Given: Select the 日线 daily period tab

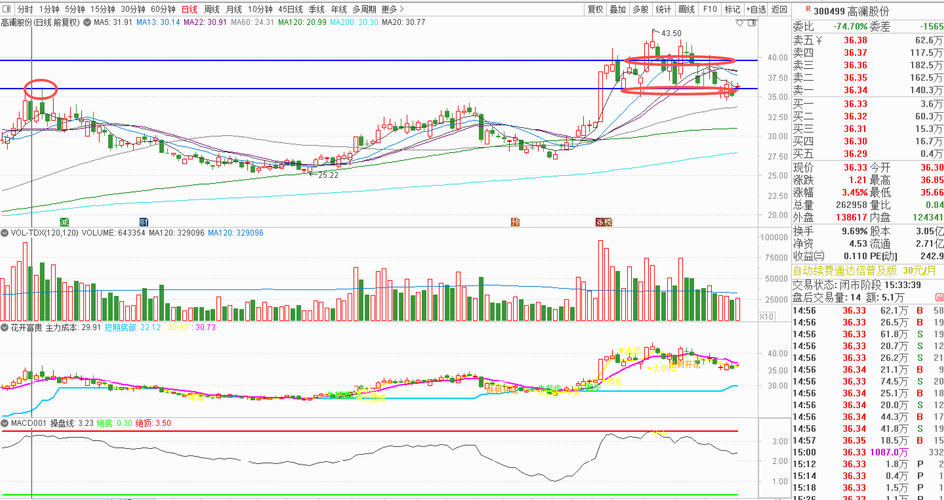Looking at the screenshot, I should point(190,9).
